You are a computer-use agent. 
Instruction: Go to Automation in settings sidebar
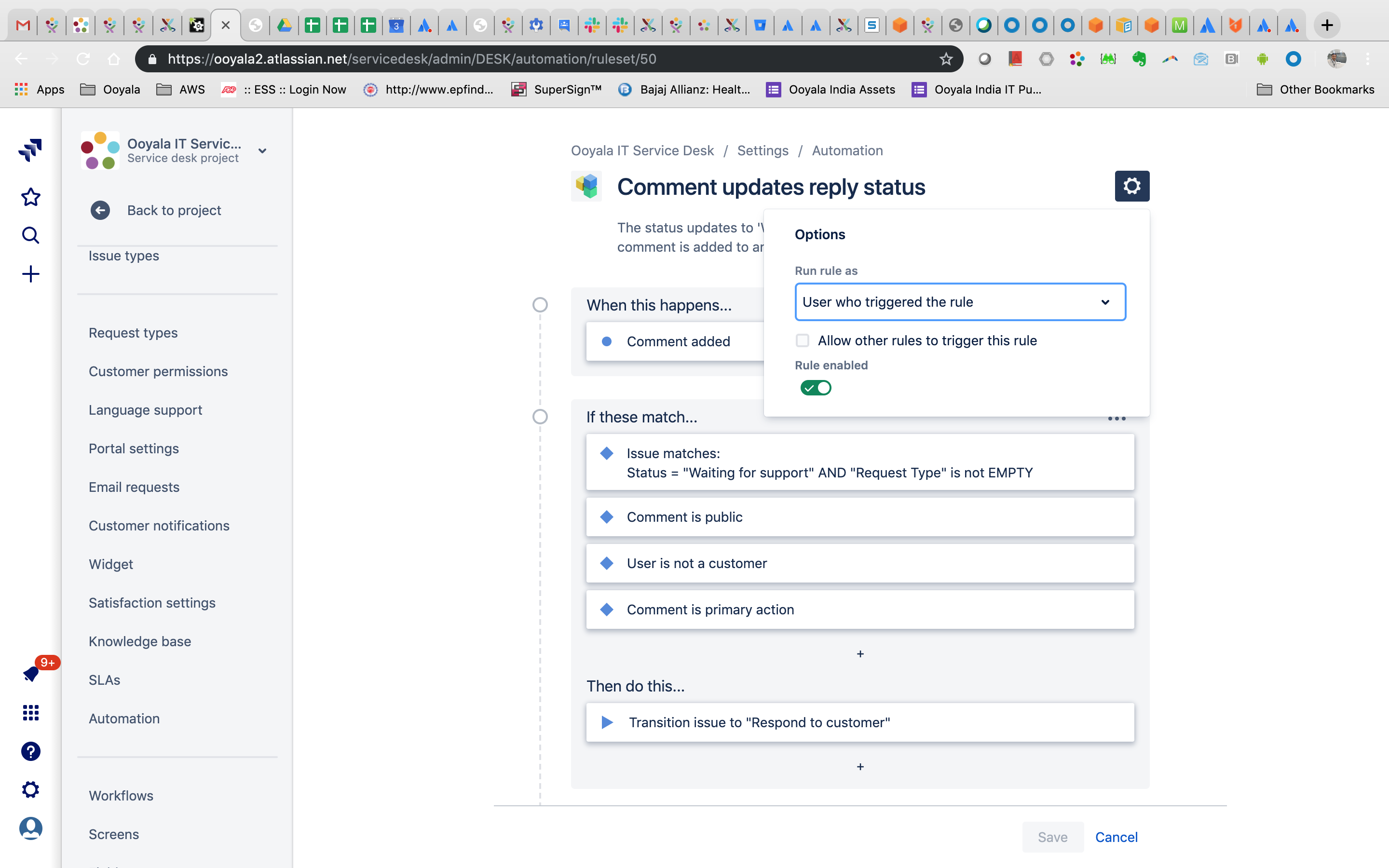124,718
